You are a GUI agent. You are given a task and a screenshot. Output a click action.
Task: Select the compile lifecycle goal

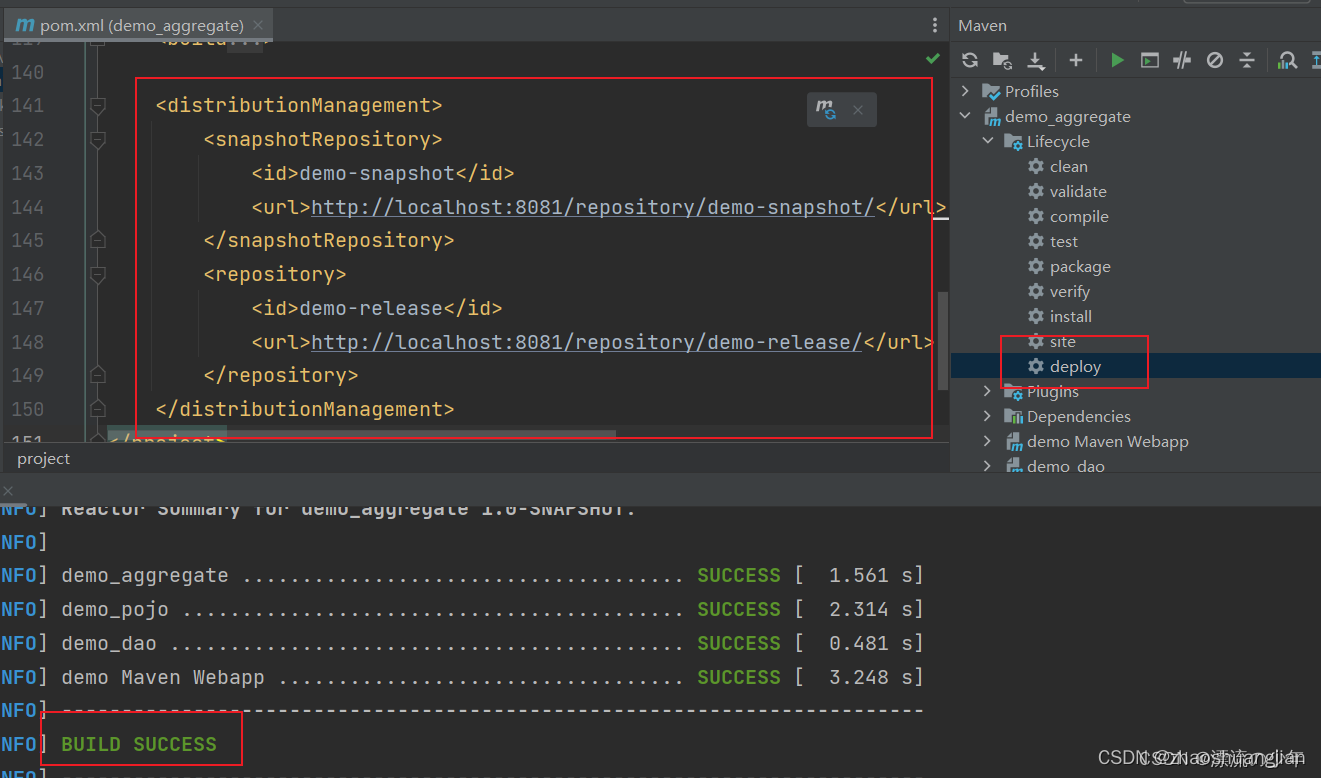1079,216
